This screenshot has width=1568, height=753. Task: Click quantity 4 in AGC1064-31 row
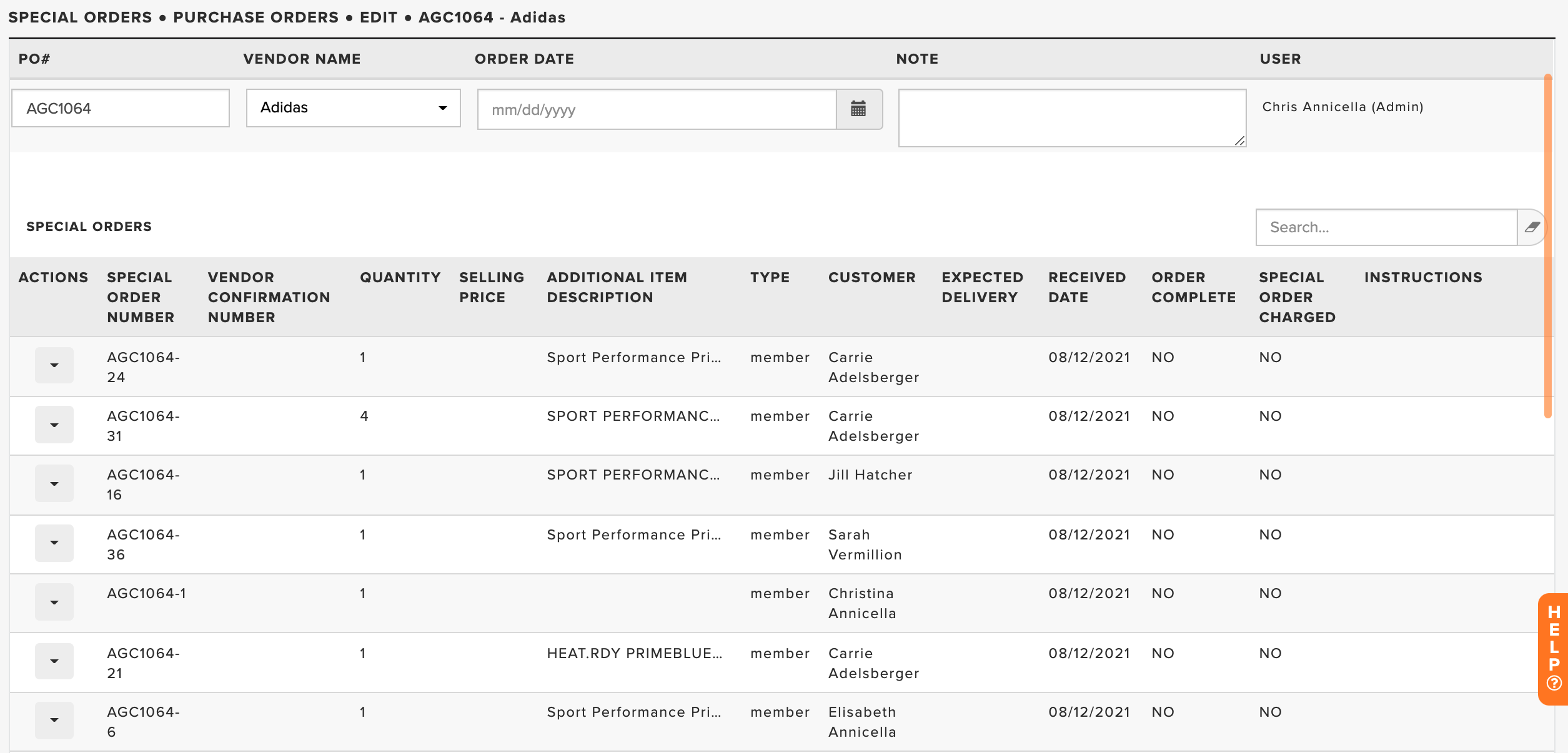(x=364, y=416)
